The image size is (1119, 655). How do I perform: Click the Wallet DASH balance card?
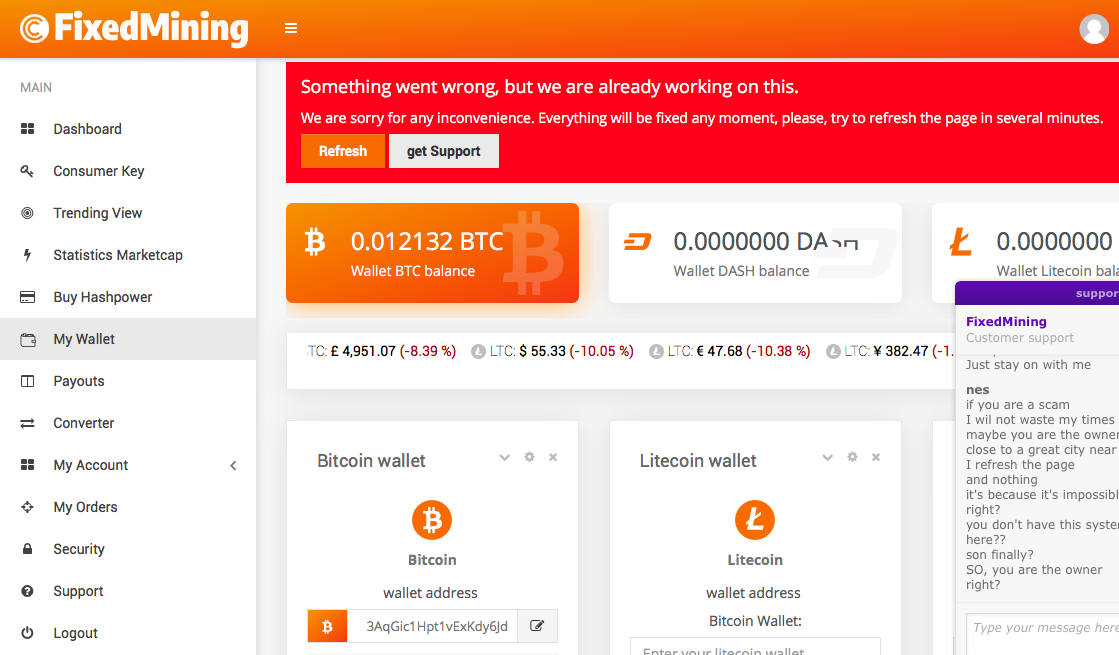755,253
